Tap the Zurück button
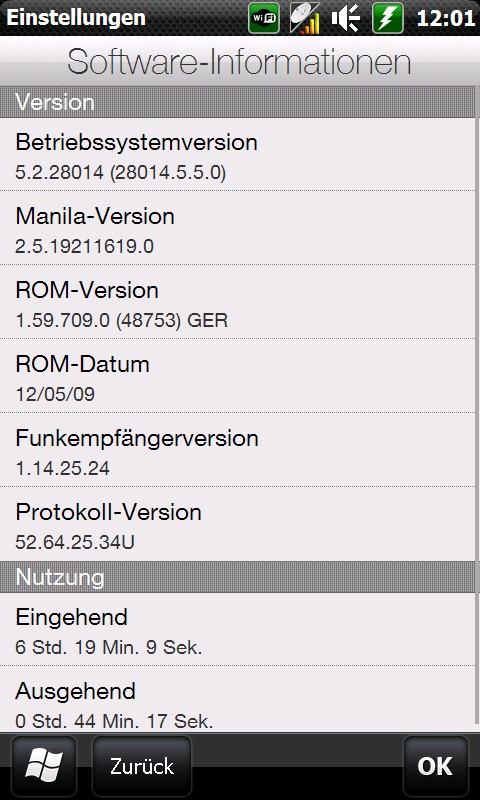Image resolution: width=480 pixels, height=800 pixels. (142, 766)
